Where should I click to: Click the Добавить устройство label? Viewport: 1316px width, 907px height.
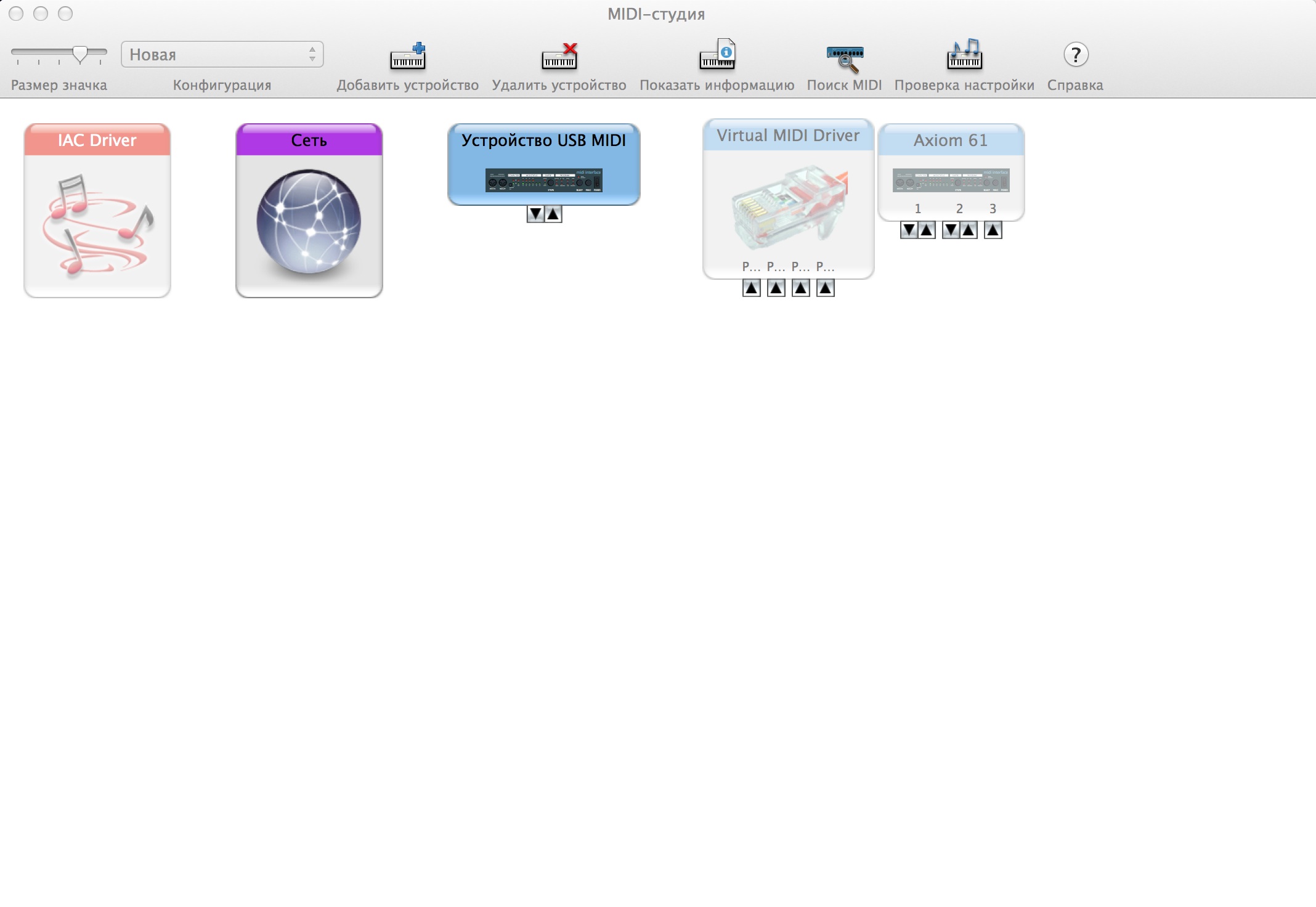[408, 85]
